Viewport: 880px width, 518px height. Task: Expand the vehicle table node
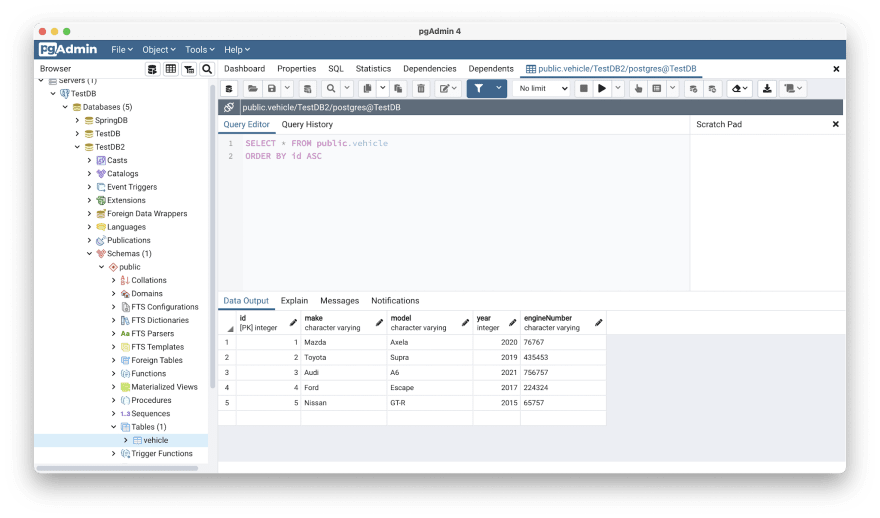(x=126, y=441)
